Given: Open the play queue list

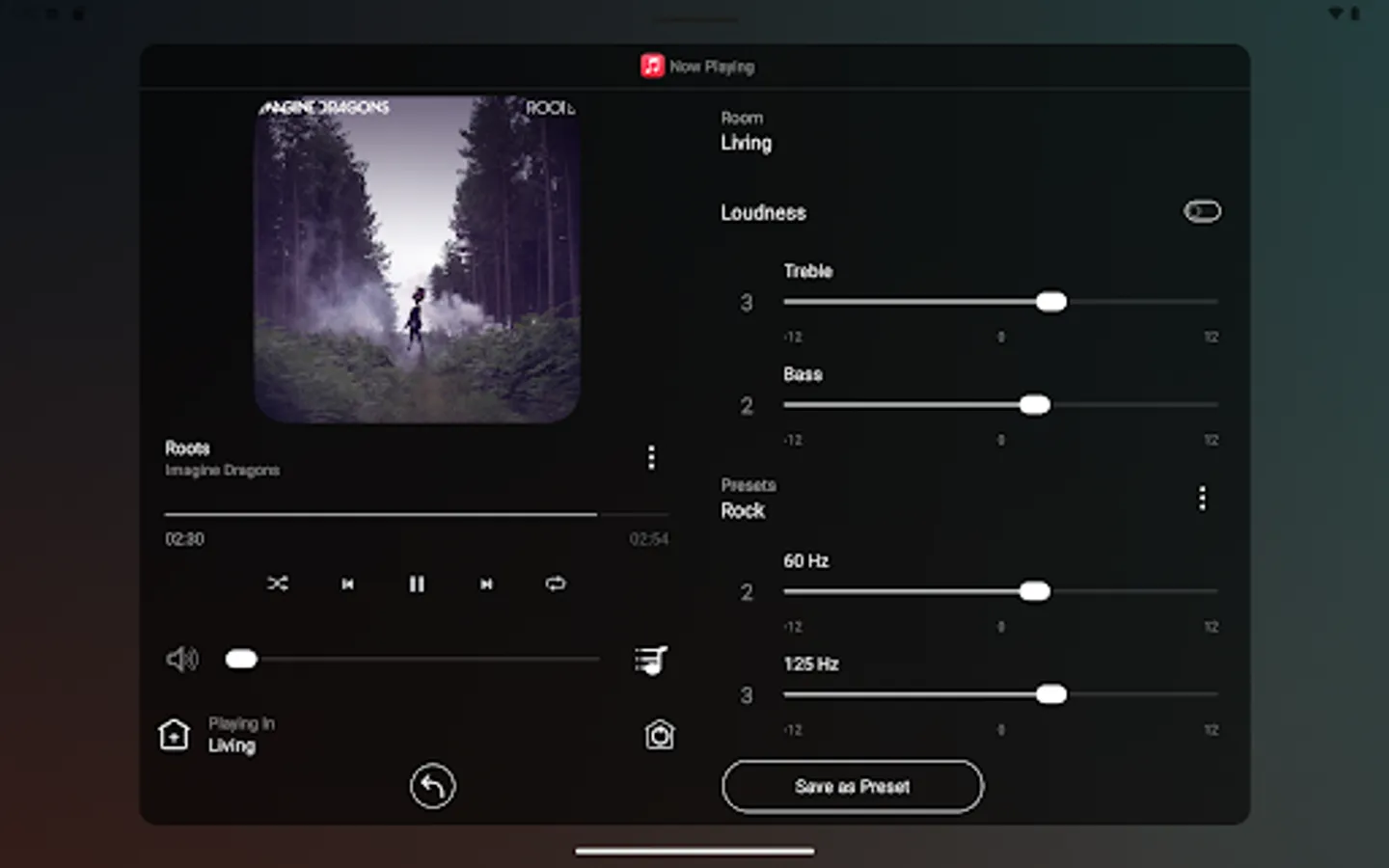Looking at the screenshot, I should pos(651,661).
